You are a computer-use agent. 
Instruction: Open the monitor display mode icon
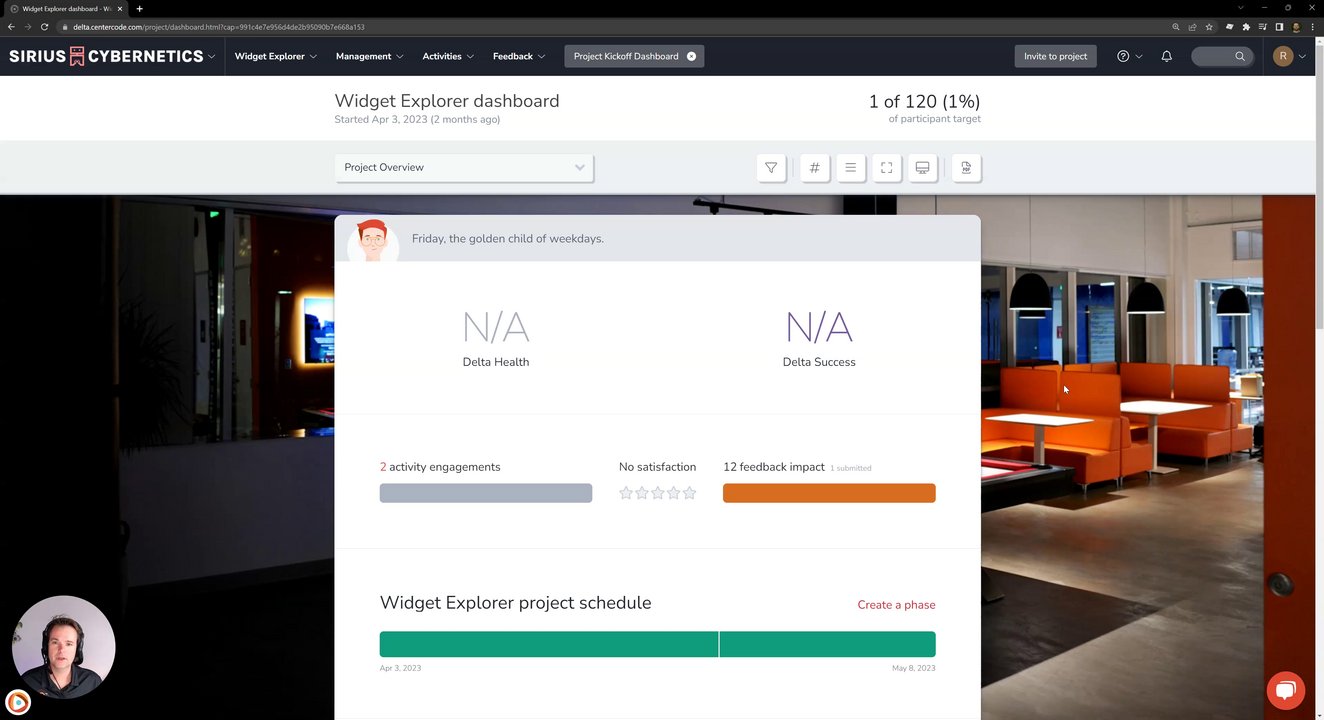[x=922, y=168]
